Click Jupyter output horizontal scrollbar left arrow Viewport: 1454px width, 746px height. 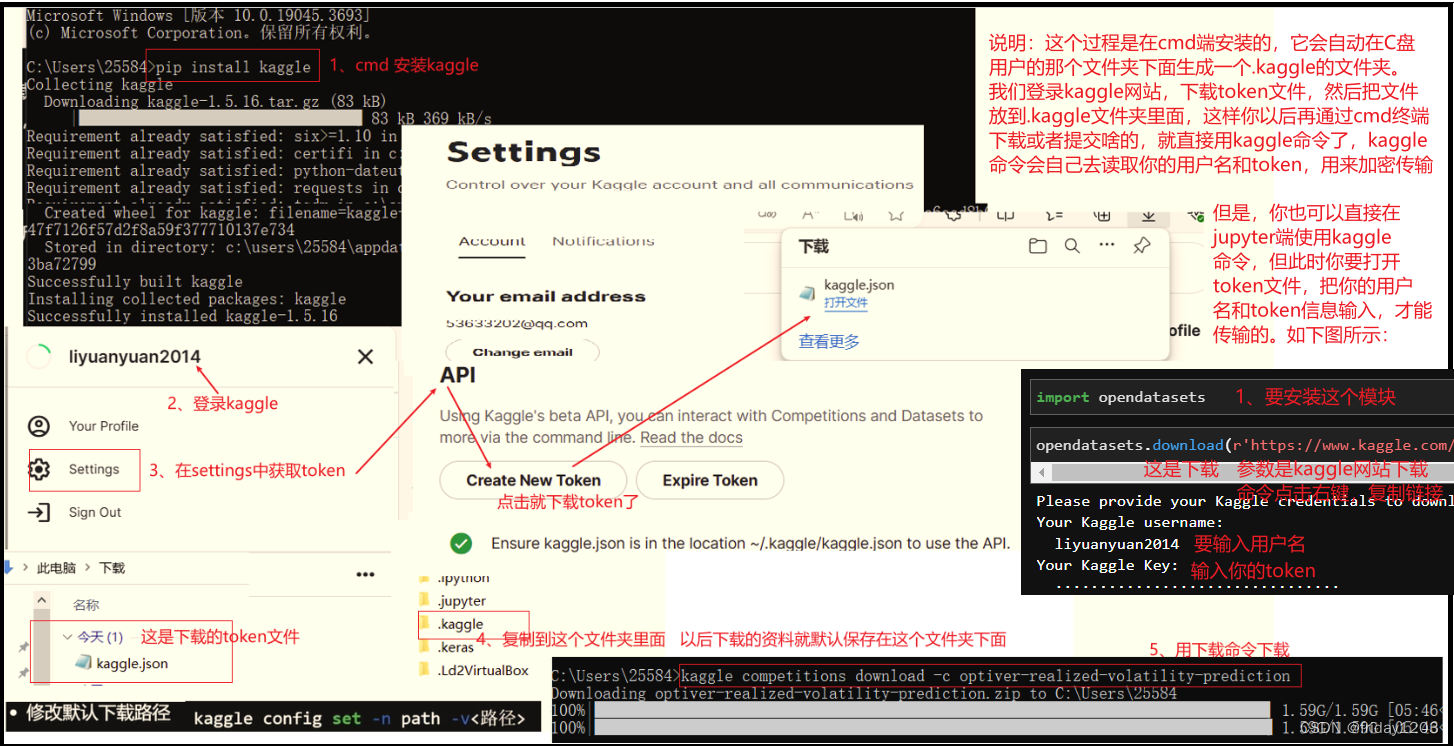point(1041,473)
